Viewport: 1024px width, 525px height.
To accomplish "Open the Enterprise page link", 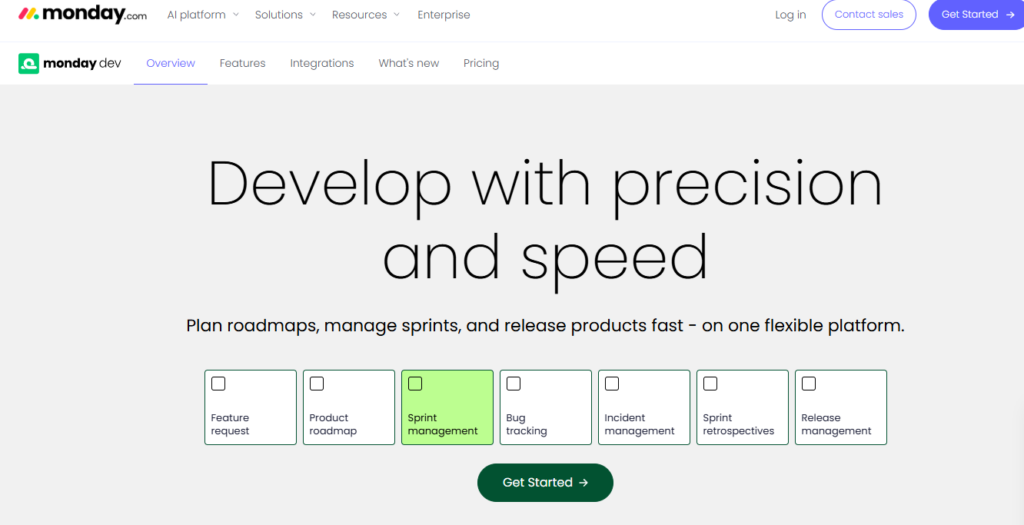I will point(443,14).
